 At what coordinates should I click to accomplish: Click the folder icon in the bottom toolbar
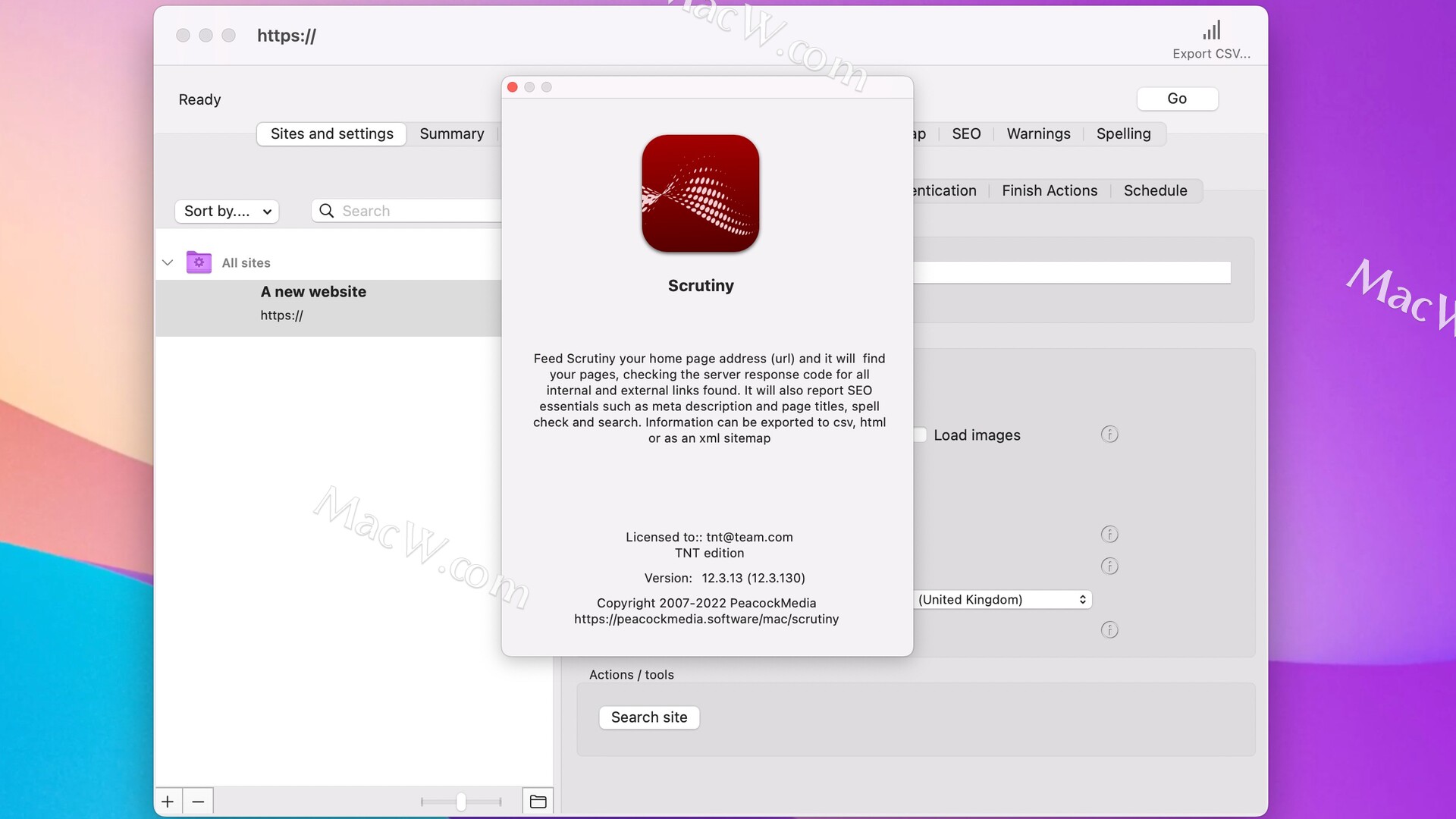pos(538,800)
